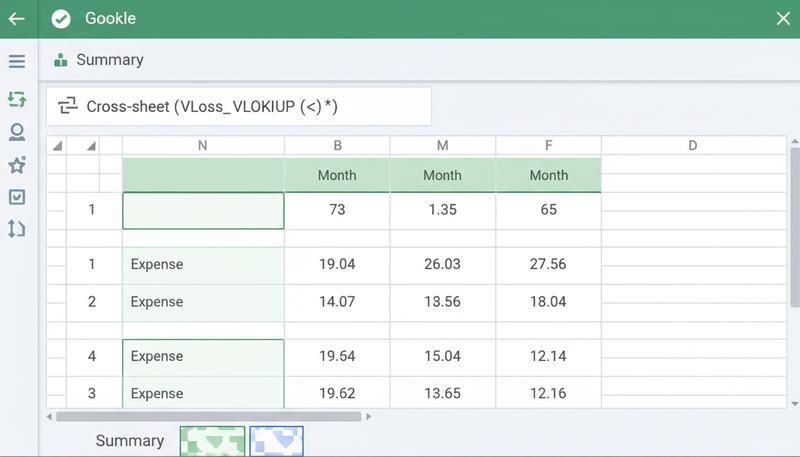Click the Summary sheet icon in header
The image size is (800, 457).
coord(61,60)
